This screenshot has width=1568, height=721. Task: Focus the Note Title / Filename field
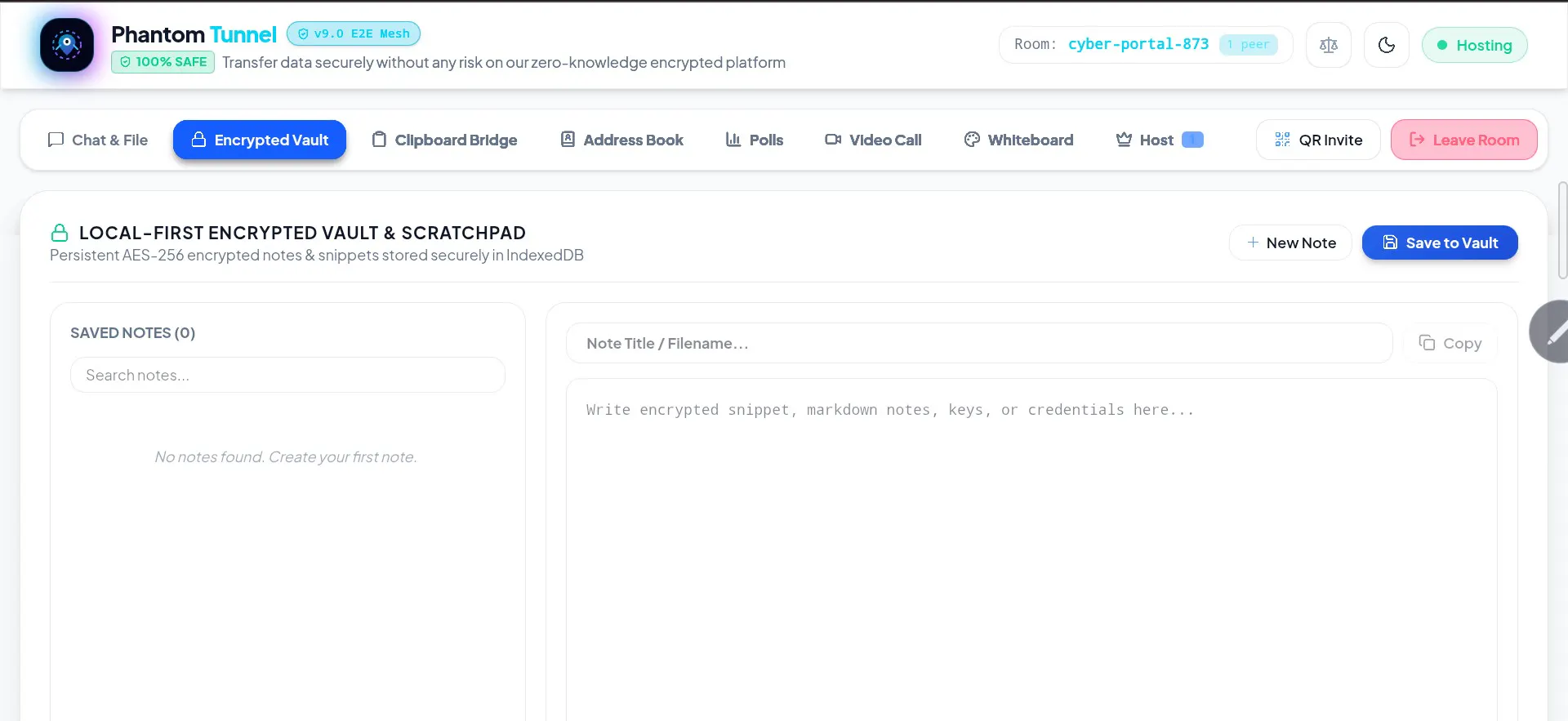pos(979,343)
